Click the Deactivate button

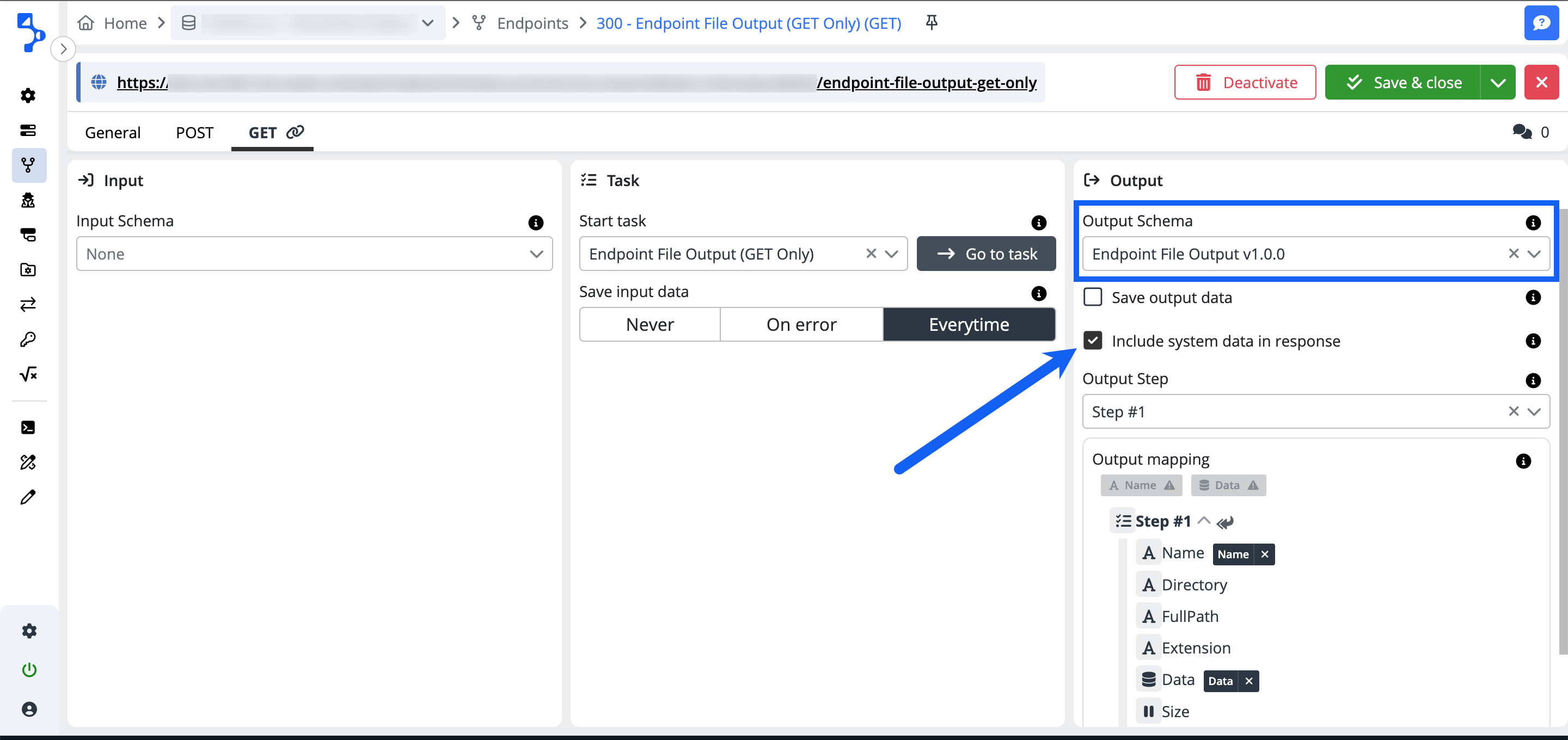[x=1245, y=83]
